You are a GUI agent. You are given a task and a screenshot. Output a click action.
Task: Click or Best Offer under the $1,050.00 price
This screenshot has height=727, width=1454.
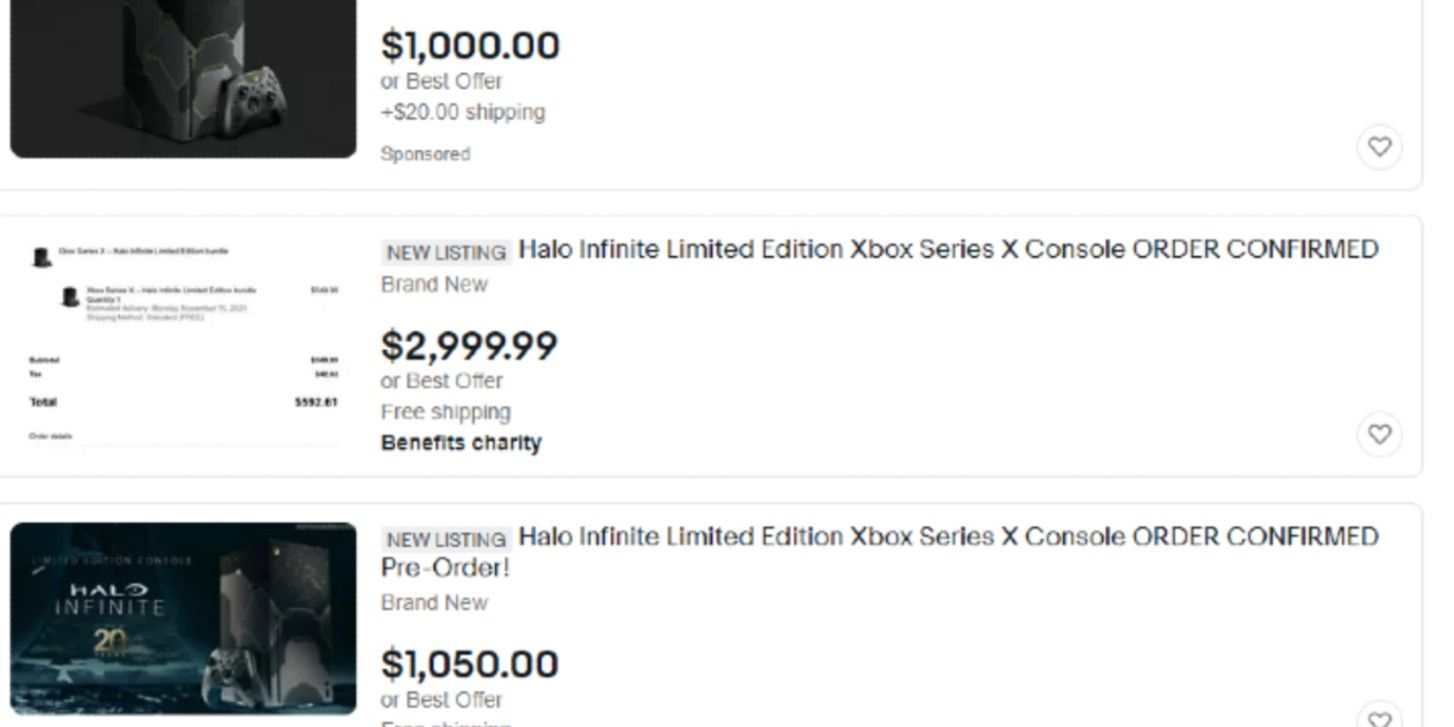(x=441, y=699)
